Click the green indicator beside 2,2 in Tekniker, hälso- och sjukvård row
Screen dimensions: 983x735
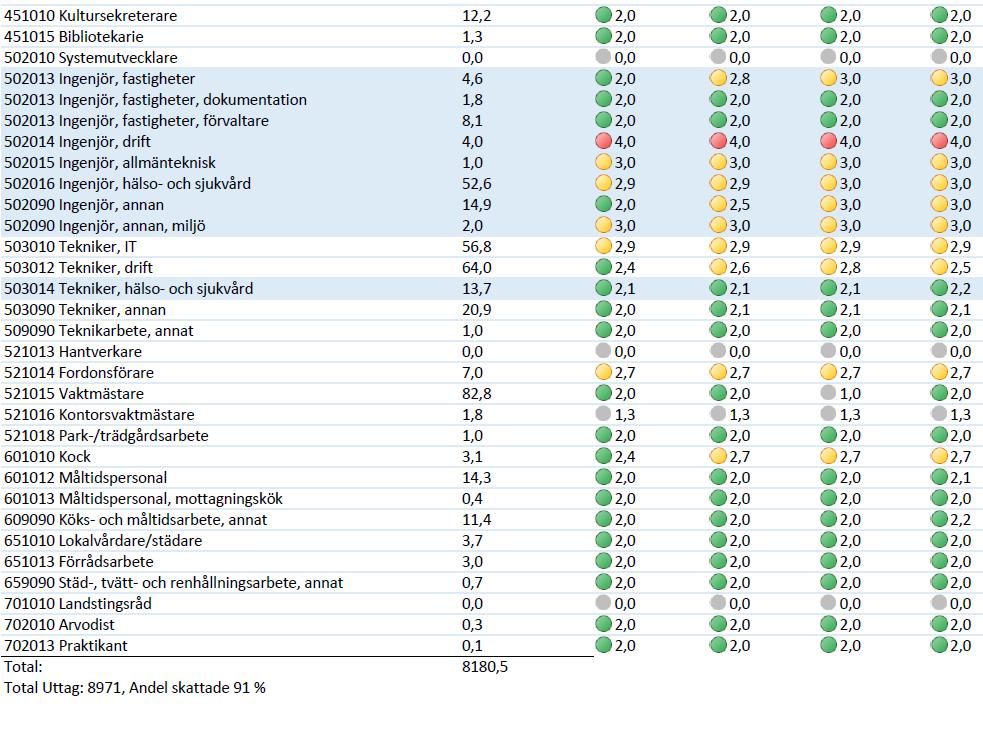click(939, 288)
